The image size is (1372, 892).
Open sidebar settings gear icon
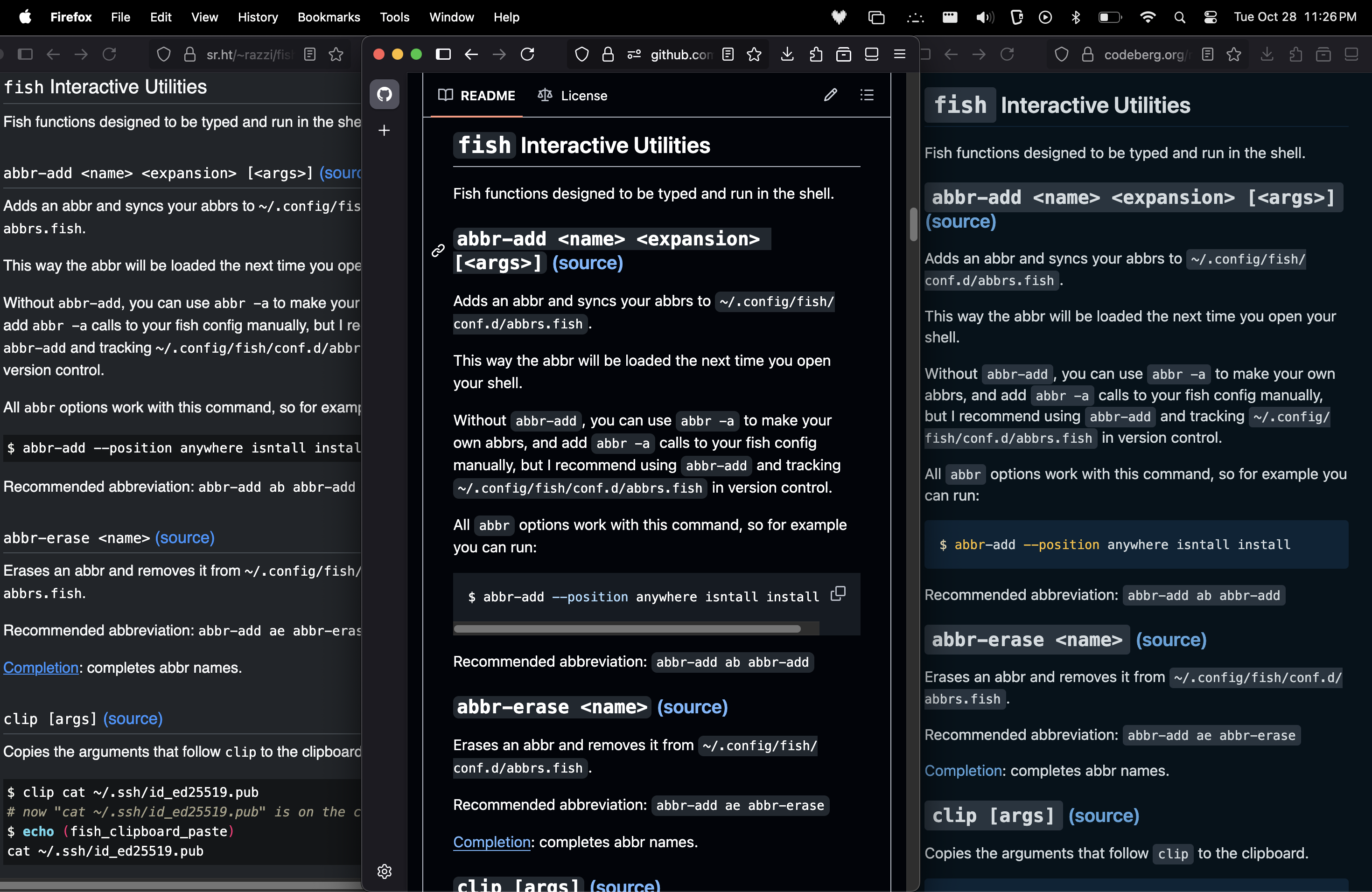[x=385, y=871]
